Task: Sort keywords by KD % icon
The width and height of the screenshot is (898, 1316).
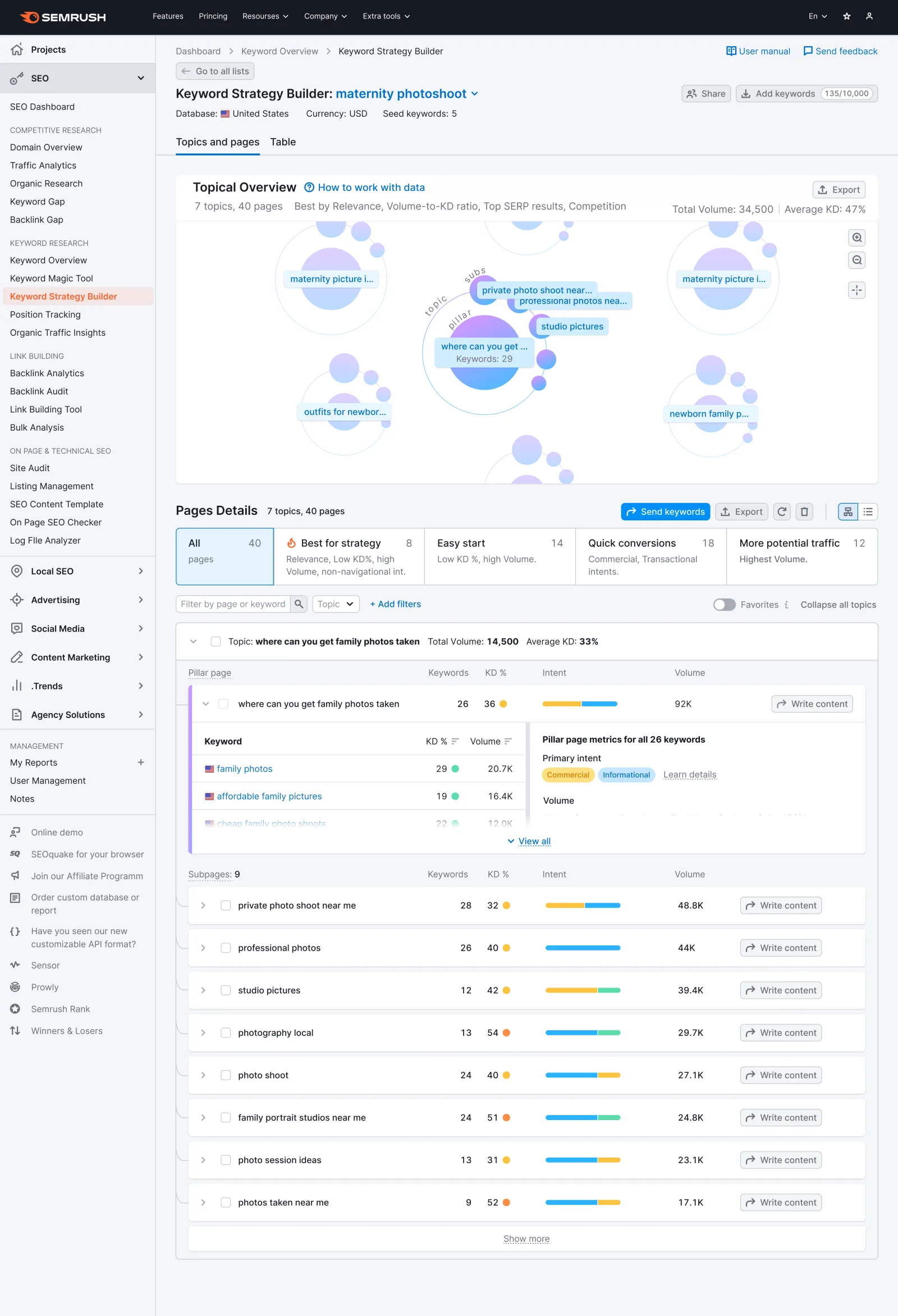Action: 455,741
